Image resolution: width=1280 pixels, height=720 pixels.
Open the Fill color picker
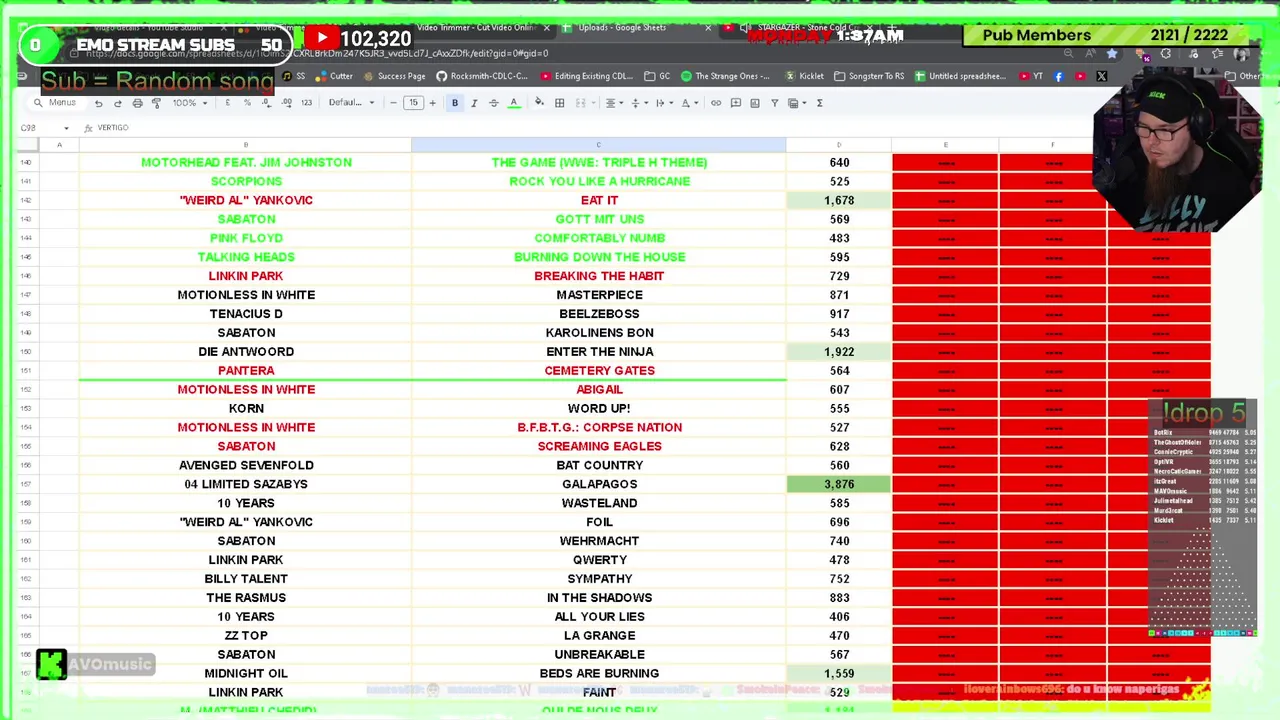pos(539,103)
